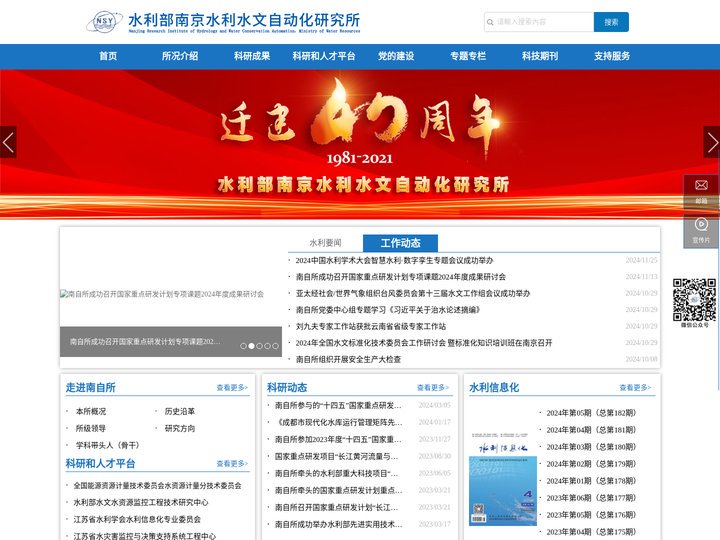Image resolution: width=720 pixels, height=540 pixels.
Task: Open 南自所组织开展安全生产大检查 news
Action: (x=348, y=360)
